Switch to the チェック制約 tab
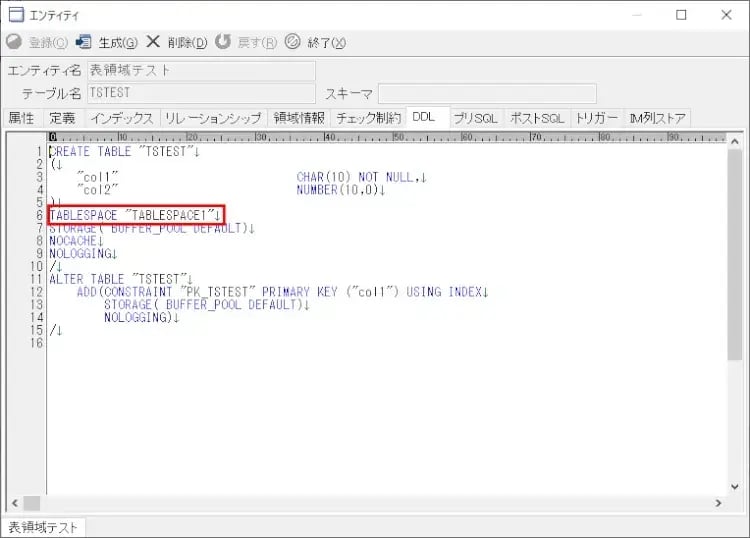The height and width of the screenshot is (538, 750). pyautogui.click(x=369, y=118)
